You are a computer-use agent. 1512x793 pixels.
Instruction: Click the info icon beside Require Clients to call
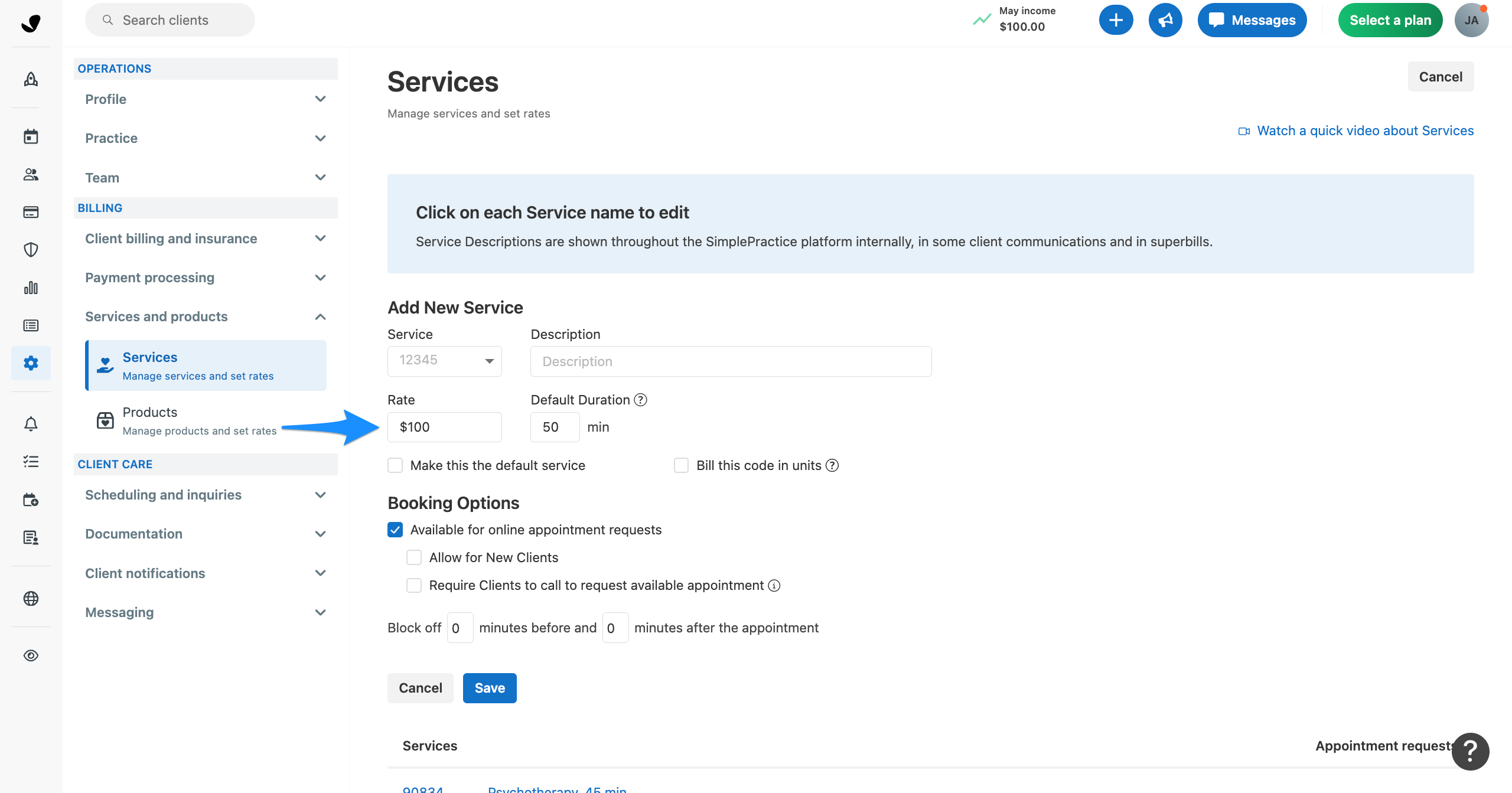[774, 585]
